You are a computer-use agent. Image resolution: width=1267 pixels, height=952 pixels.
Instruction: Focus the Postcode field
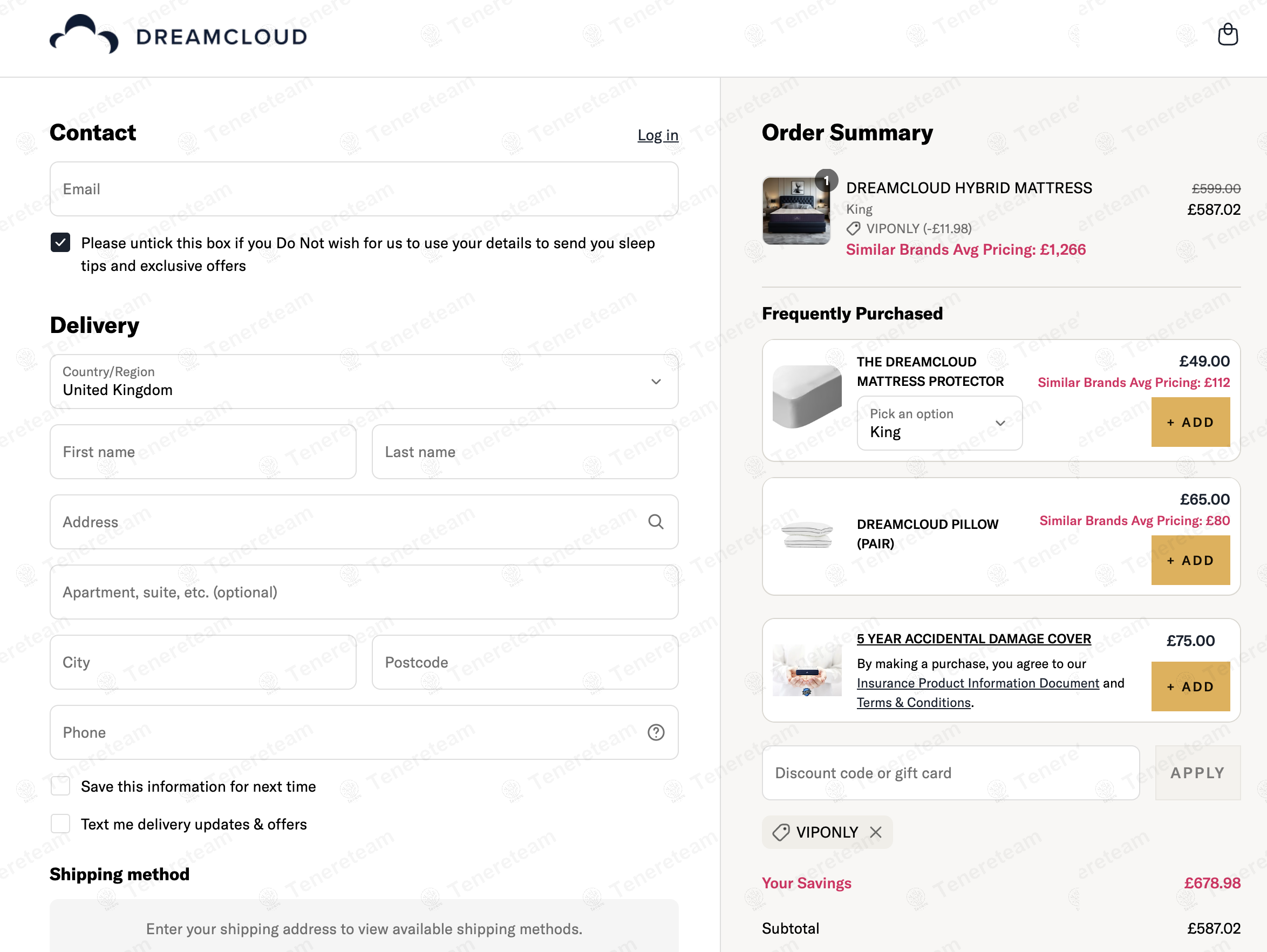click(525, 662)
